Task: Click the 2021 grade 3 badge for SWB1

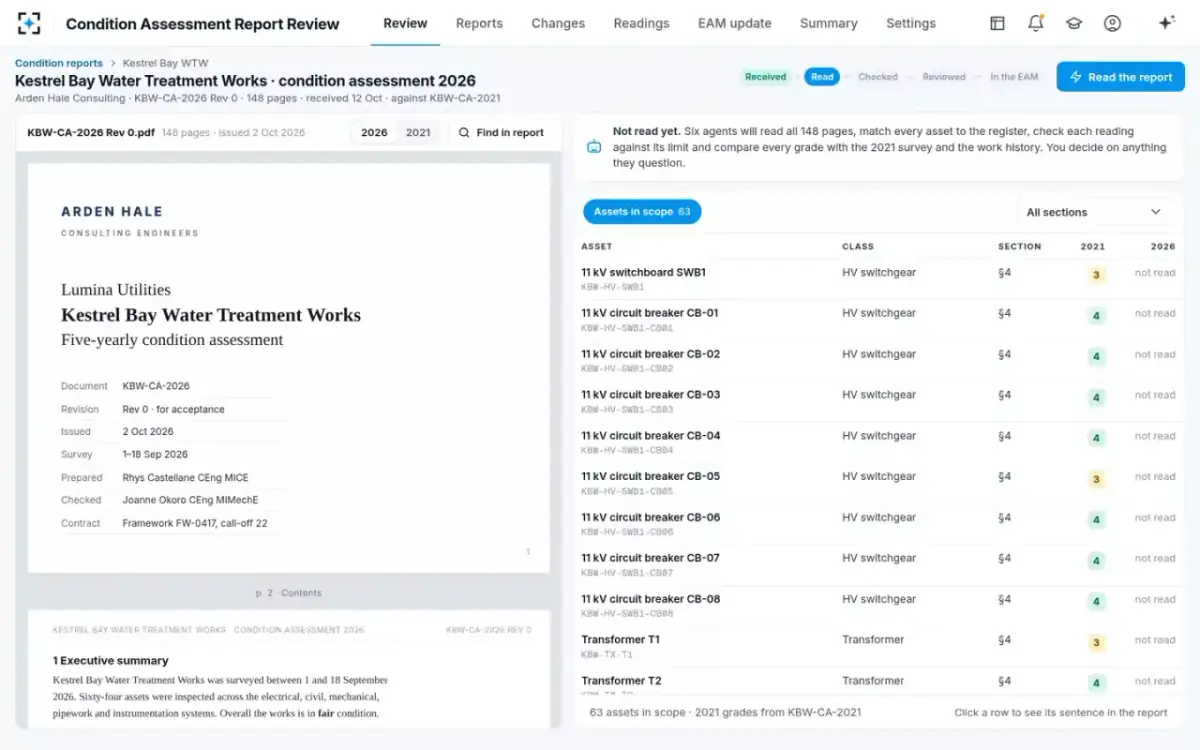Action: point(1096,275)
